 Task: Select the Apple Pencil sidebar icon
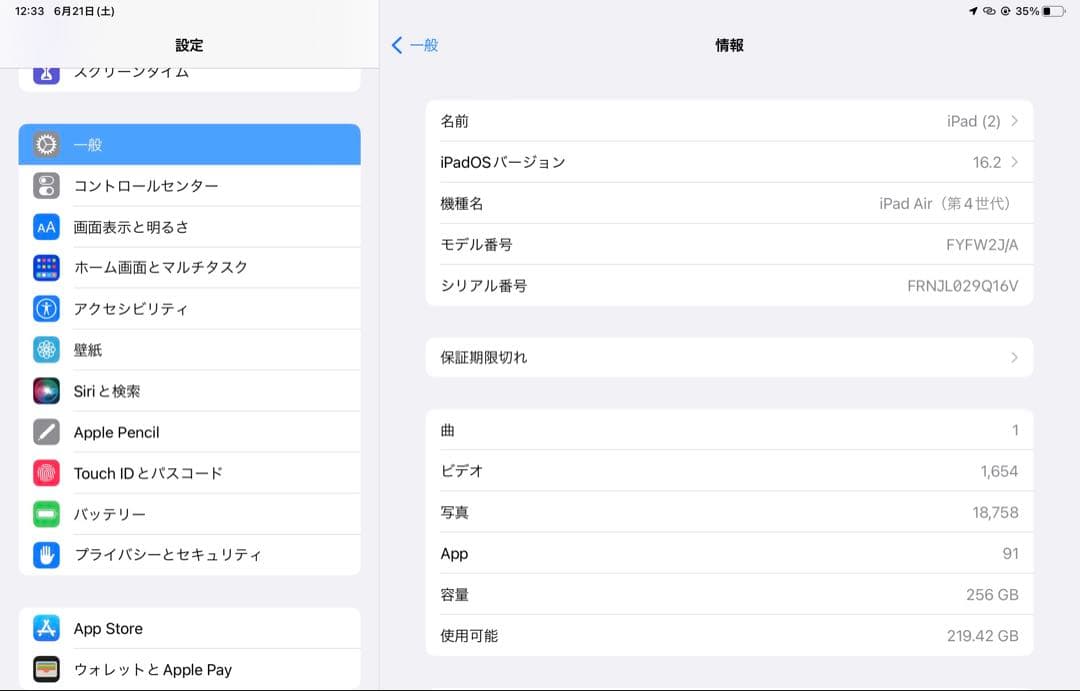pos(45,431)
